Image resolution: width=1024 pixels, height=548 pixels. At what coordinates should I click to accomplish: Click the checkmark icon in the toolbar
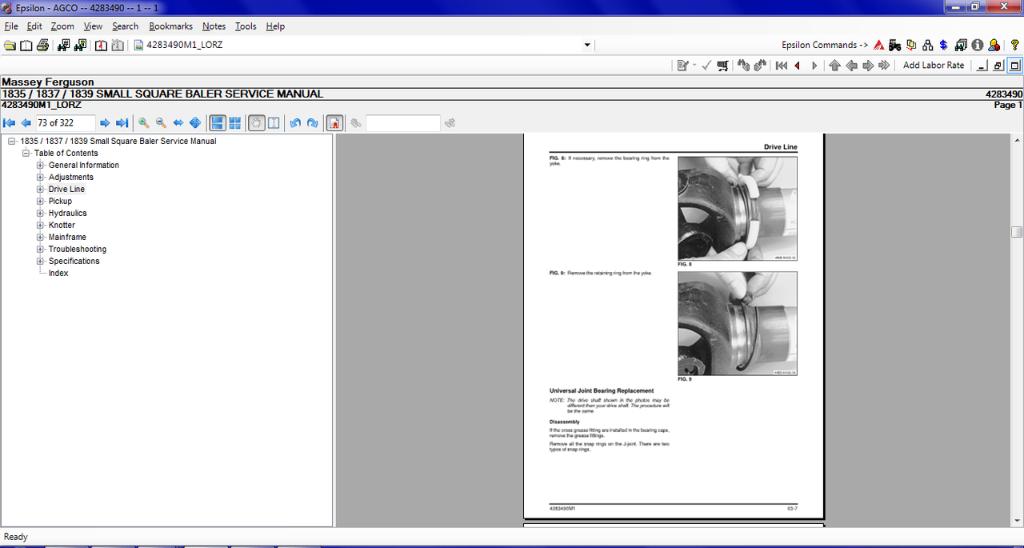coord(706,65)
